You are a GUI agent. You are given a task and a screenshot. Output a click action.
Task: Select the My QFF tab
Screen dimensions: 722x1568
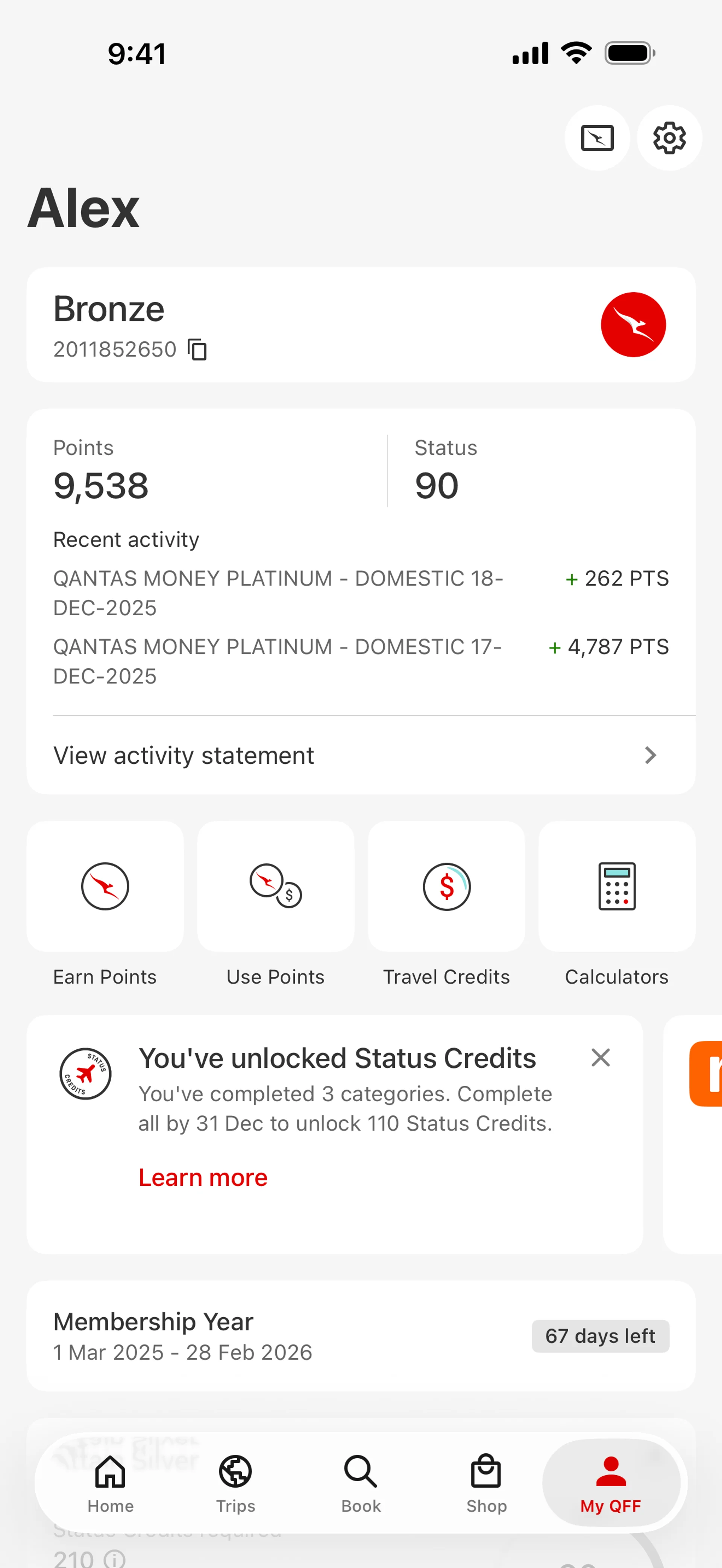point(611,1483)
